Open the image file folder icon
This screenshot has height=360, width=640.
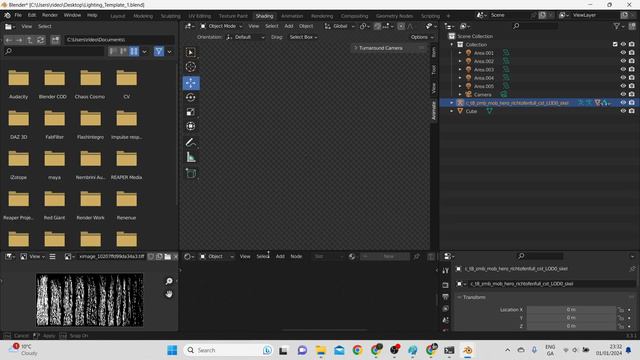point(167,256)
